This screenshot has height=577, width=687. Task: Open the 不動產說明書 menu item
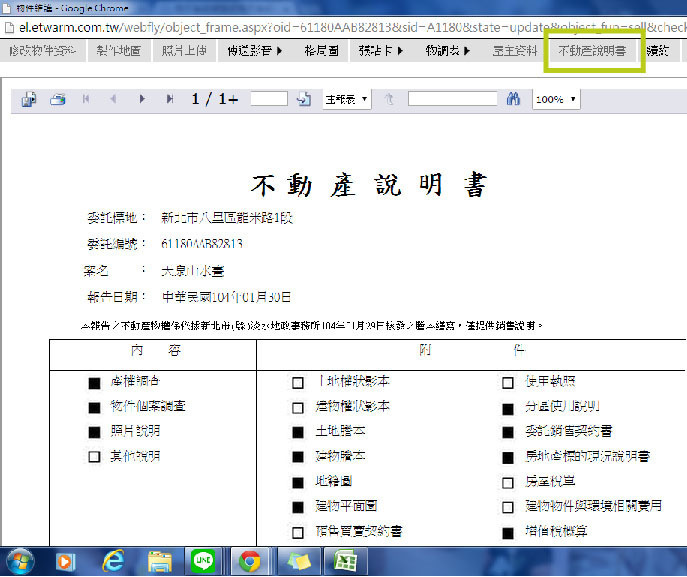592,51
